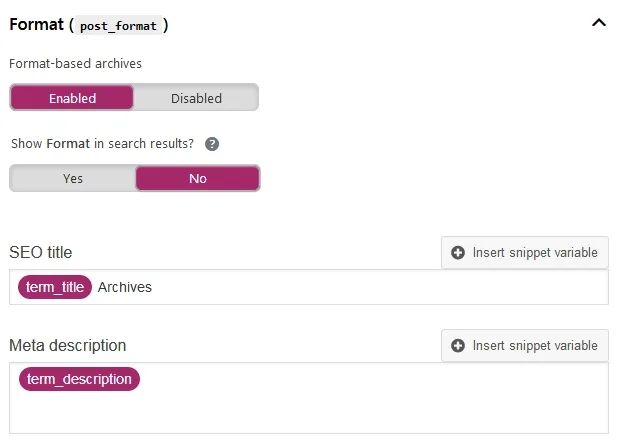Select the term_title variable pill
Image resolution: width=623 pixels, height=444 pixels.
click(55, 287)
